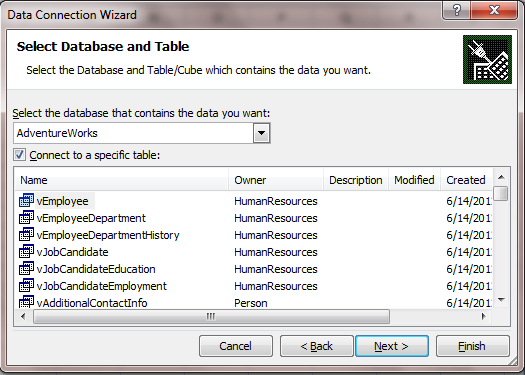The width and height of the screenshot is (525, 375).
Task: Click the horizontal scrollbar thumb
Action: (212, 316)
